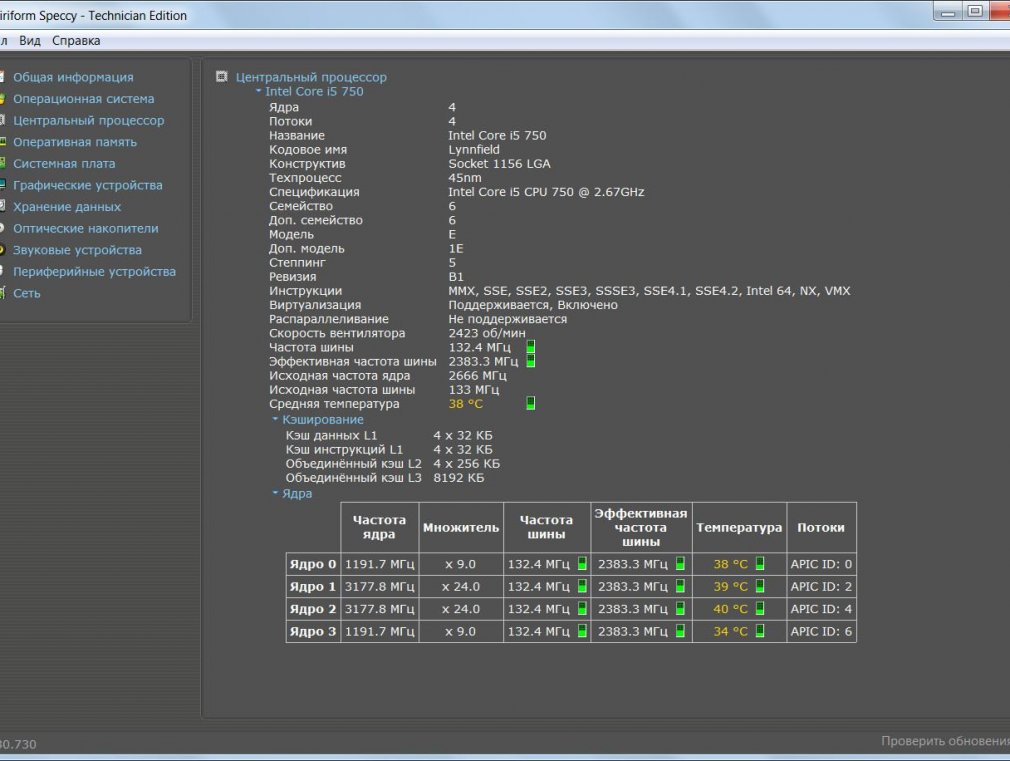
Task: Click Ядро 1 temperature graph icon
Action: pyautogui.click(x=760, y=586)
